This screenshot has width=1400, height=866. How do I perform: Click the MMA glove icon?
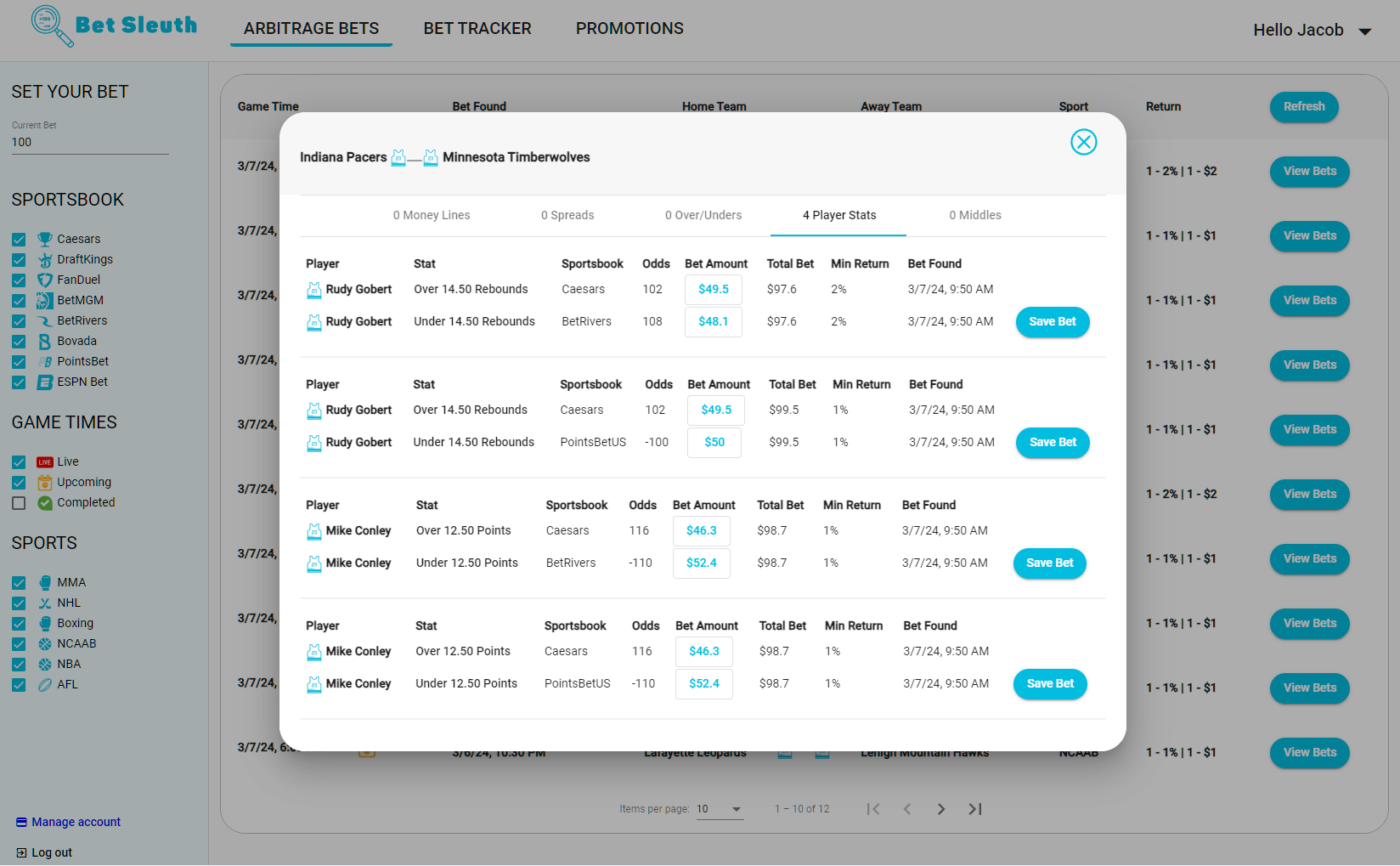[45, 583]
